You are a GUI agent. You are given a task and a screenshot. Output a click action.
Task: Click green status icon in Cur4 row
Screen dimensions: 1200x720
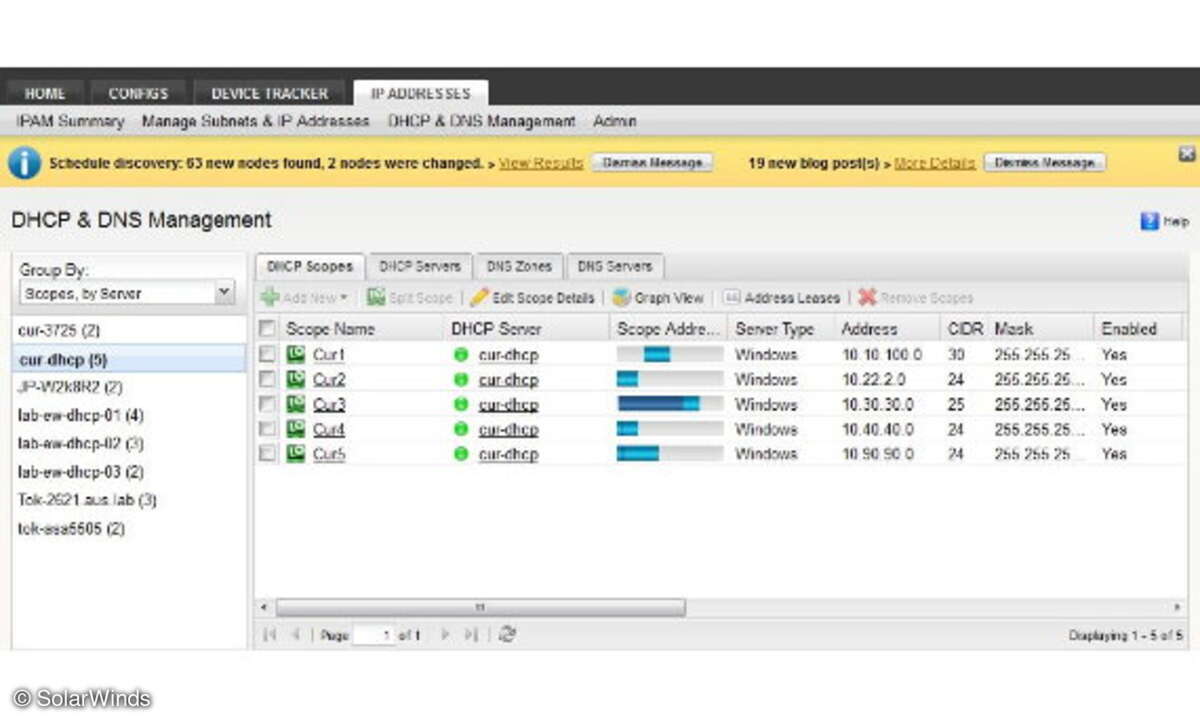460,429
